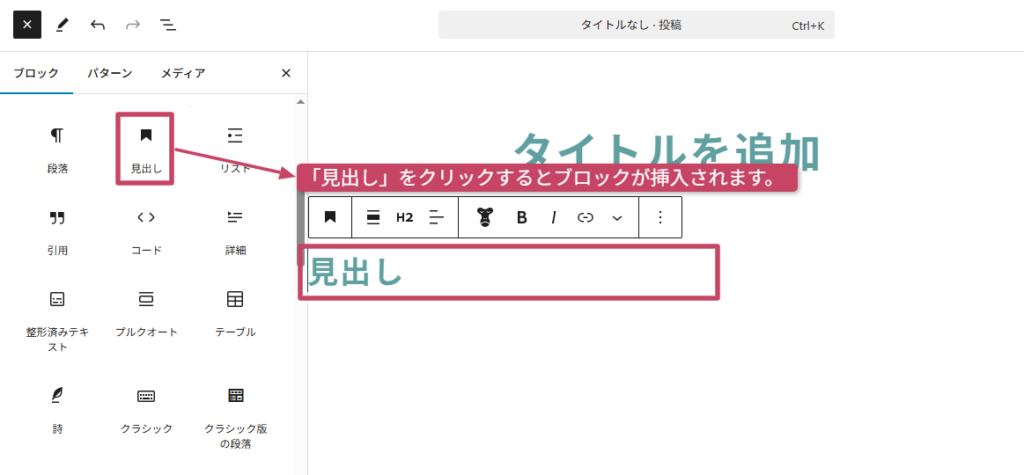This screenshot has height=475, width=1024.
Task: Switch to the パターン tab
Action: pos(110,73)
